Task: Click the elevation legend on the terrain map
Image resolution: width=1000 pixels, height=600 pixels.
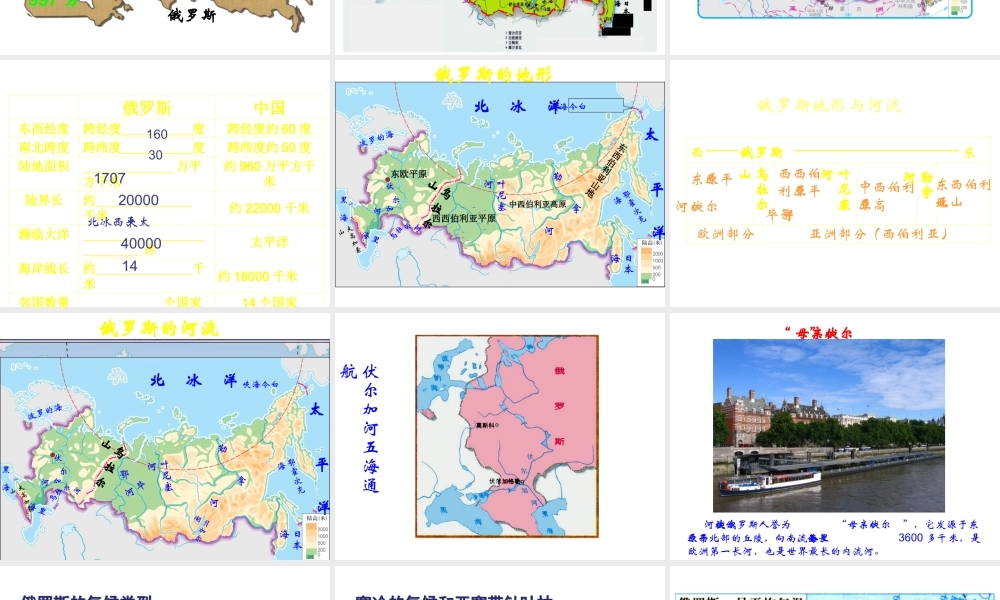Action: pos(652,261)
